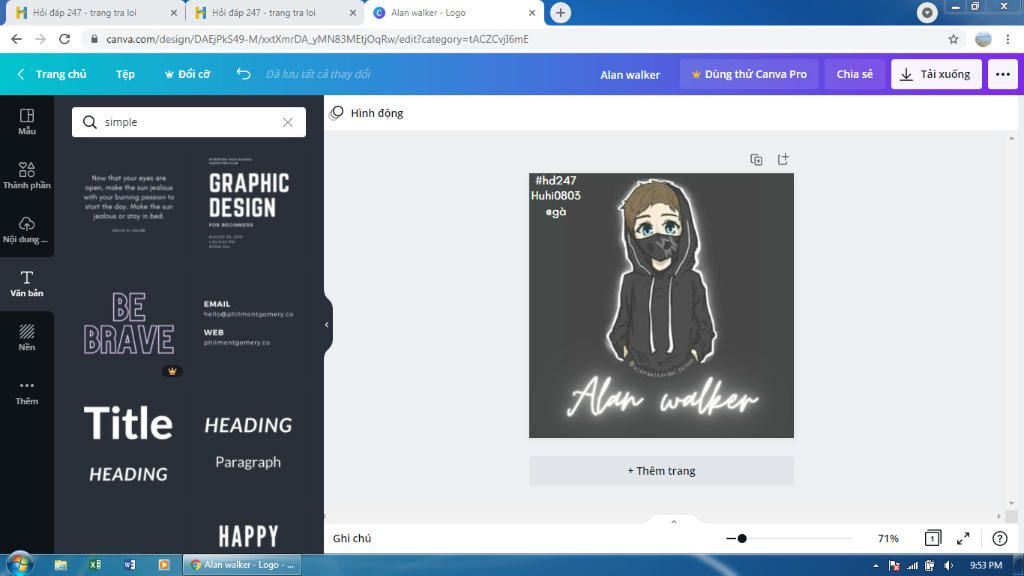Image resolution: width=1024 pixels, height=576 pixels.
Task: Go back to Trang chủ
Action: (52, 74)
